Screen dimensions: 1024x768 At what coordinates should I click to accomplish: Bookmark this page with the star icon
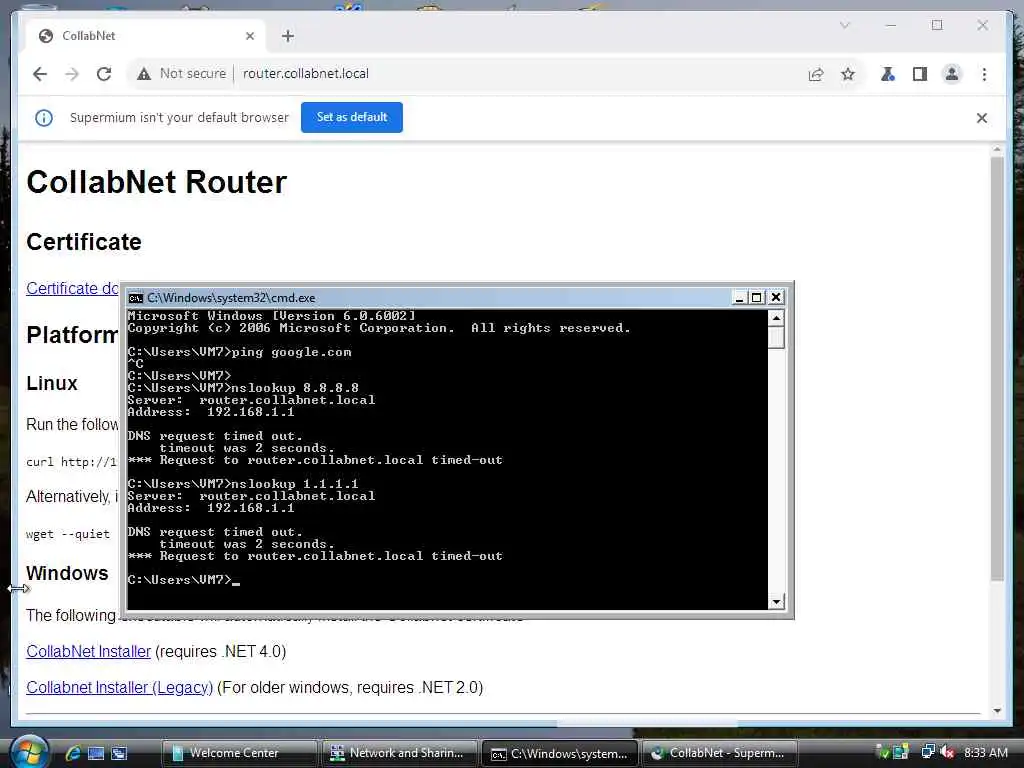point(848,74)
